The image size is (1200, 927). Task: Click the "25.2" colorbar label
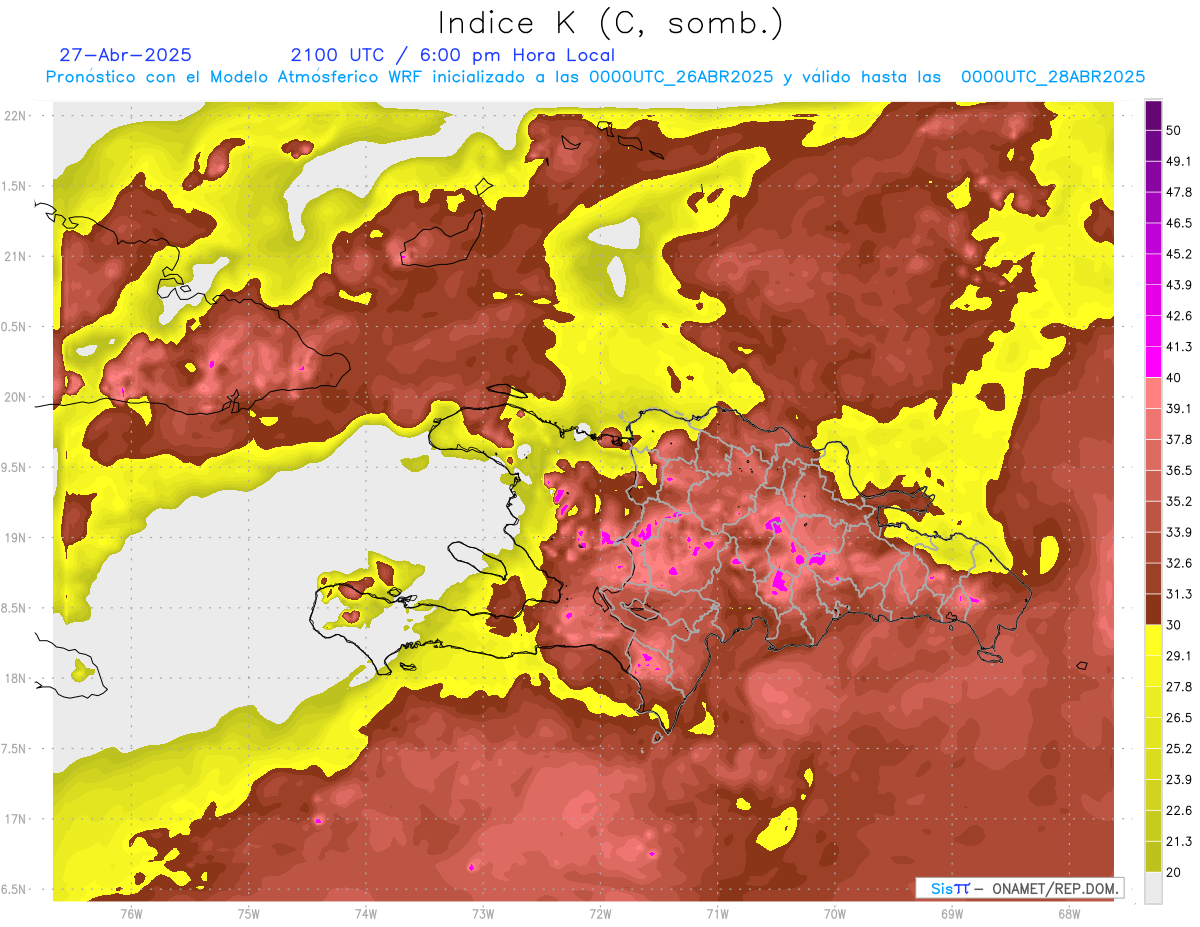click(1179, 749)
